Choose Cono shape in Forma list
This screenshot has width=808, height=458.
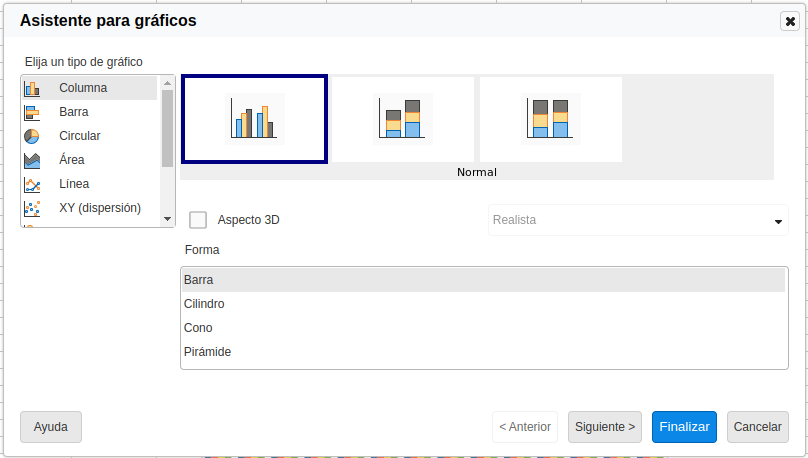point(198,328)
